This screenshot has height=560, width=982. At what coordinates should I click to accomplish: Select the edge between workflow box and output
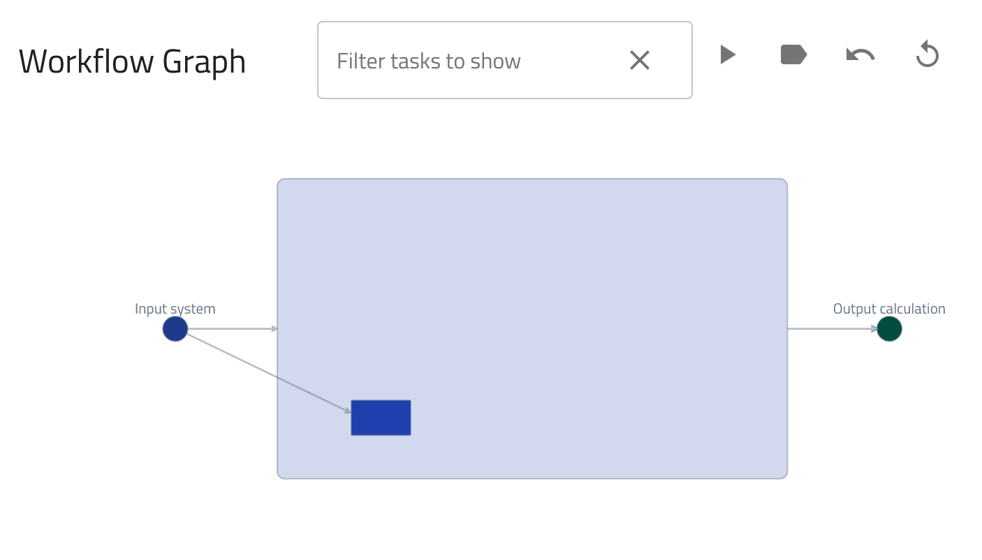point(828,328)
